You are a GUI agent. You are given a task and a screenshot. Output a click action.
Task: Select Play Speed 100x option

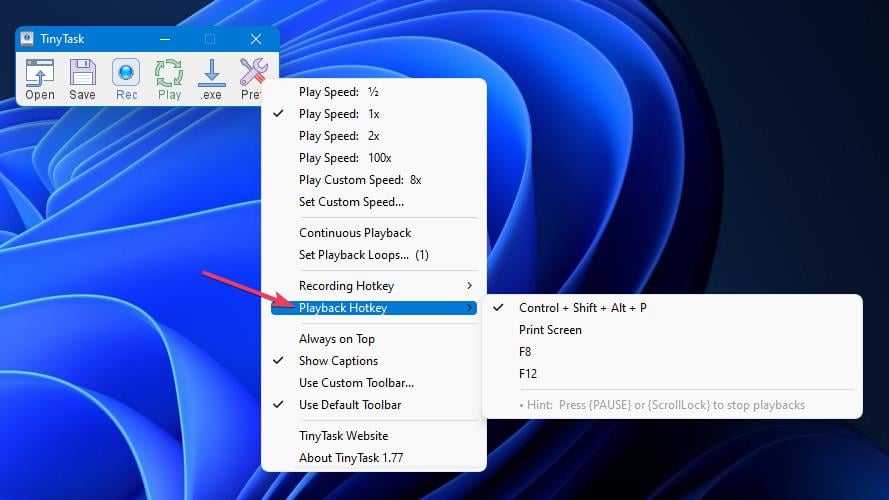point(374,158)
